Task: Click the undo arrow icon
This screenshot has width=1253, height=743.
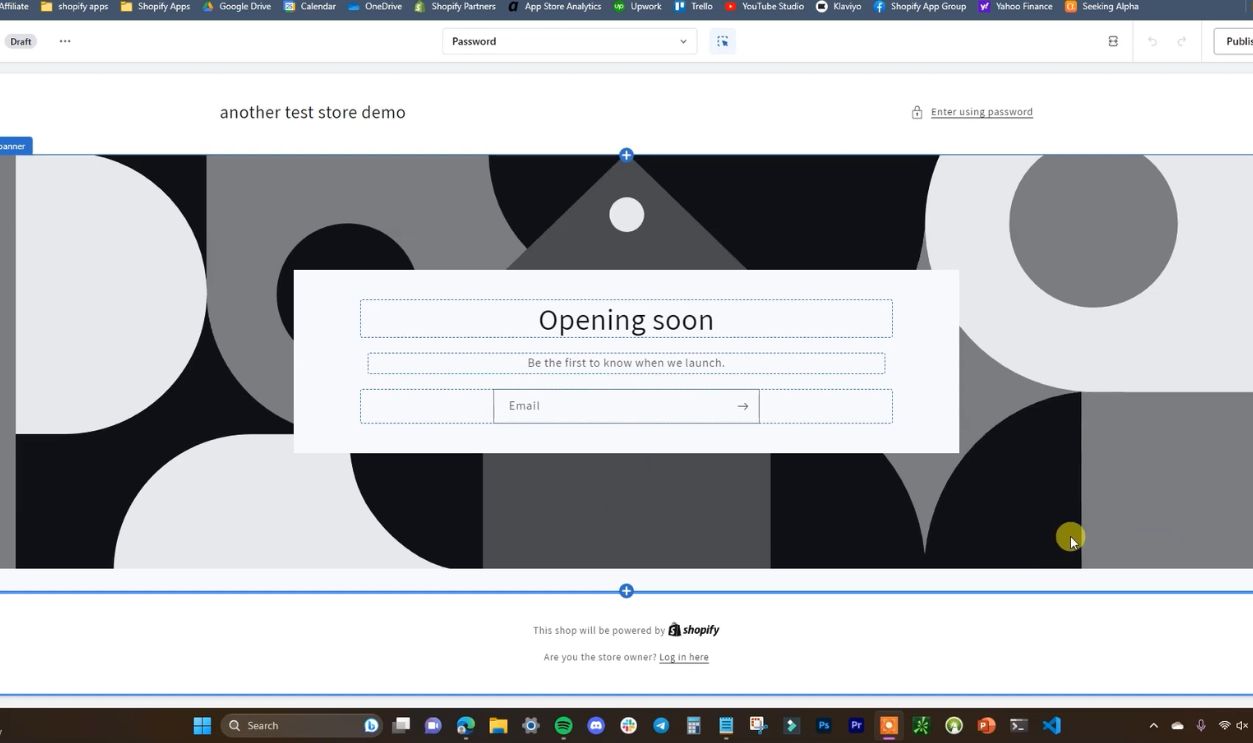Action: tap(1152, 41)
